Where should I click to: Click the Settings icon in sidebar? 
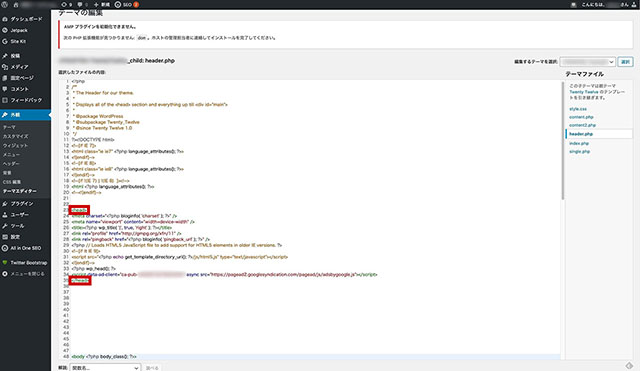[5, 237]
